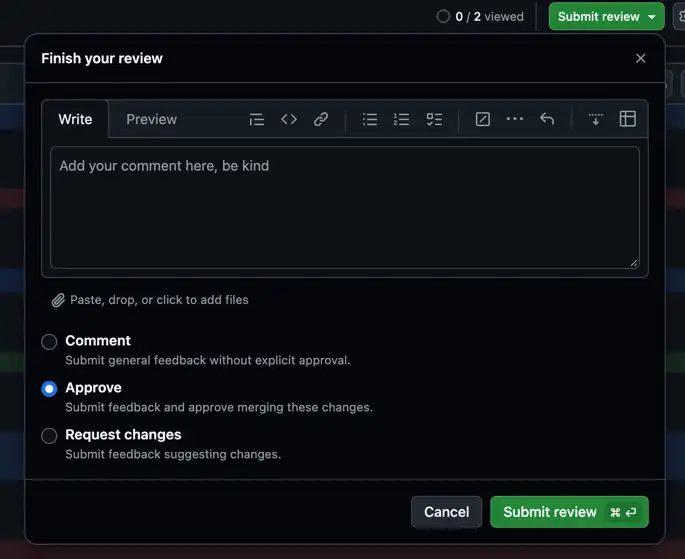This screenshot has width=685, height=559.
Task: Switch to the Preview tab
Action: pyautogui.click(x=152, y=119)
